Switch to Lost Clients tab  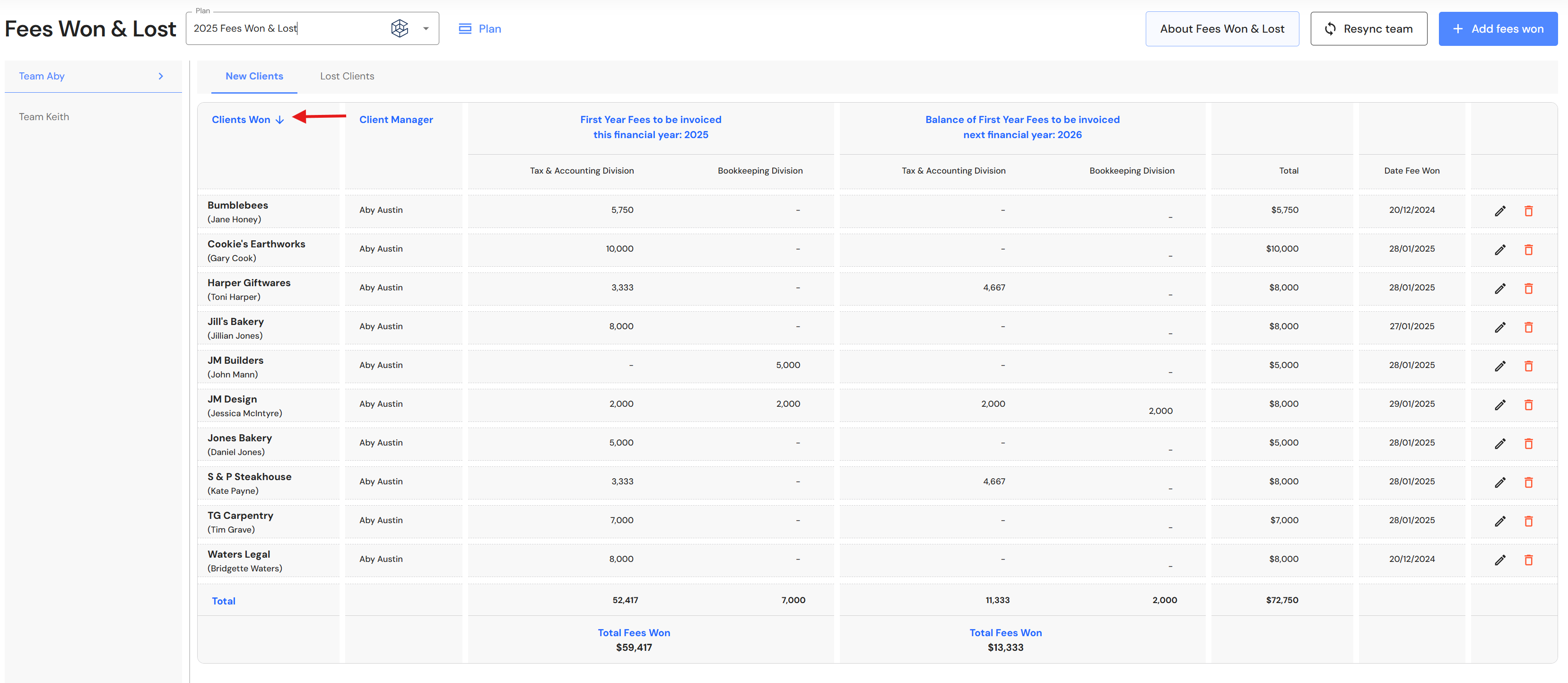(x=347, y=76)
